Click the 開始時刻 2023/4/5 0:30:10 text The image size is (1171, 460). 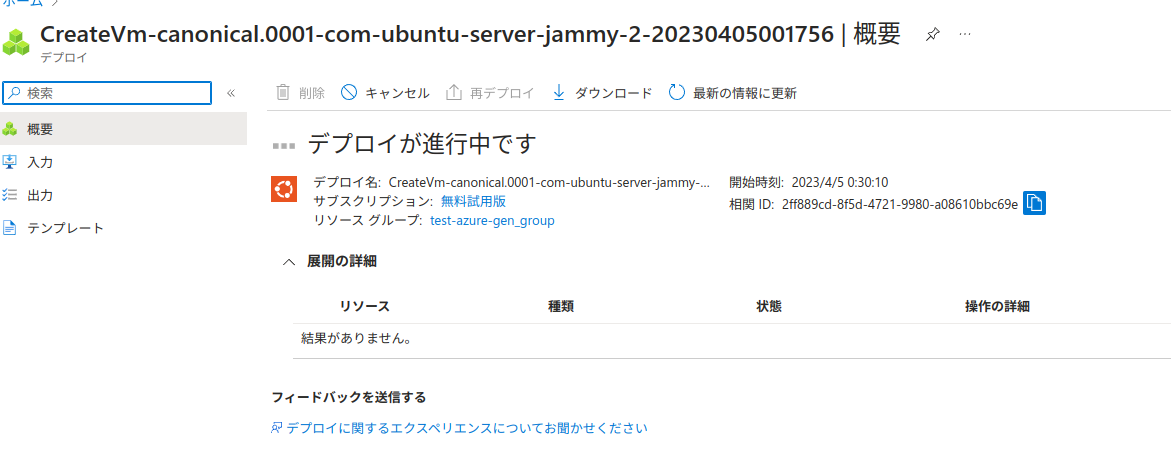[808, 182]
